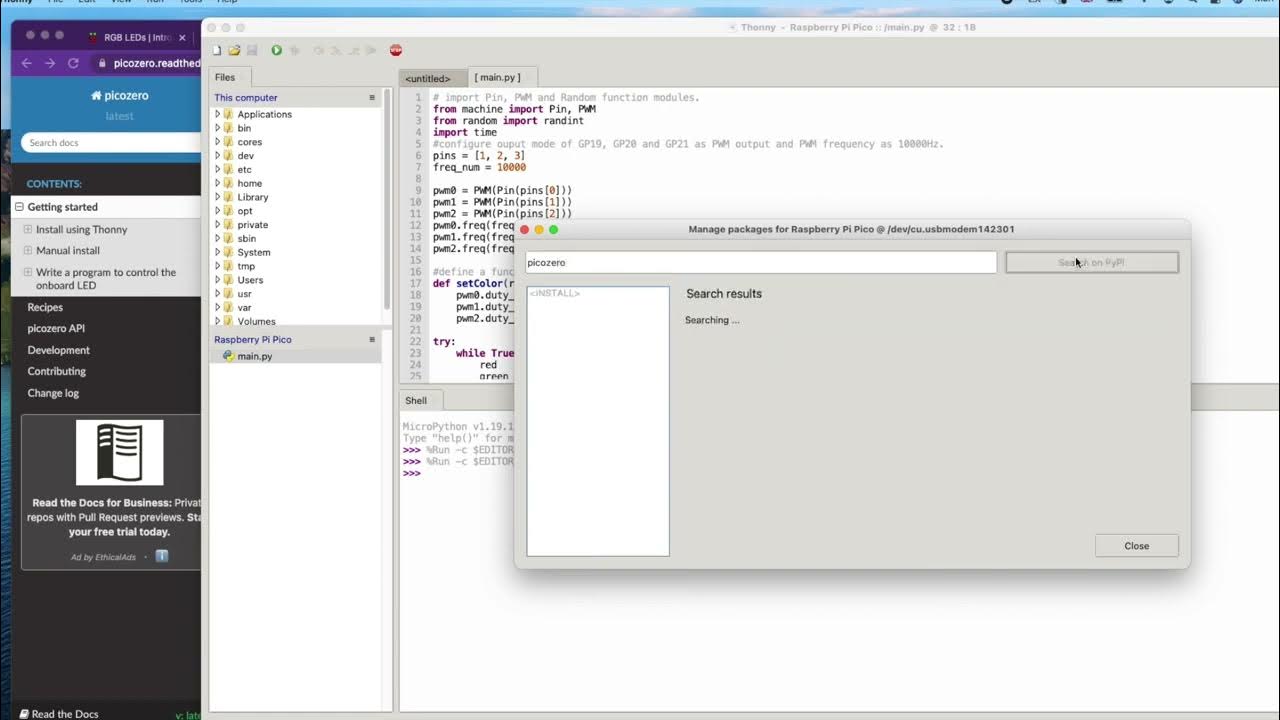Reload the picozero docs page
Viewport: 1280px width, 720px height.
point(73,63)
